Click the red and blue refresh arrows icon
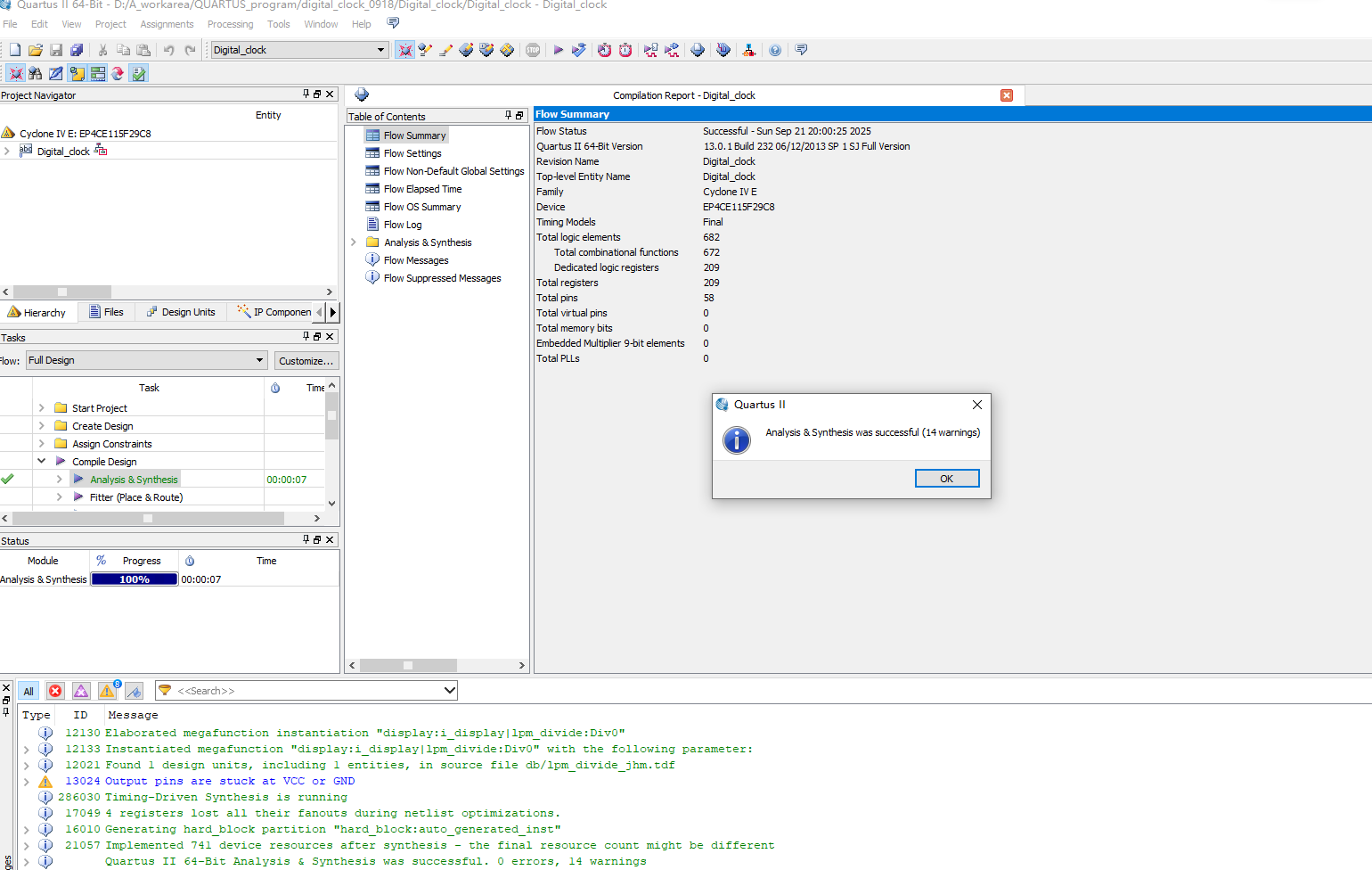The width and height of the screenshot is (1372, 870). coord(117,73)
